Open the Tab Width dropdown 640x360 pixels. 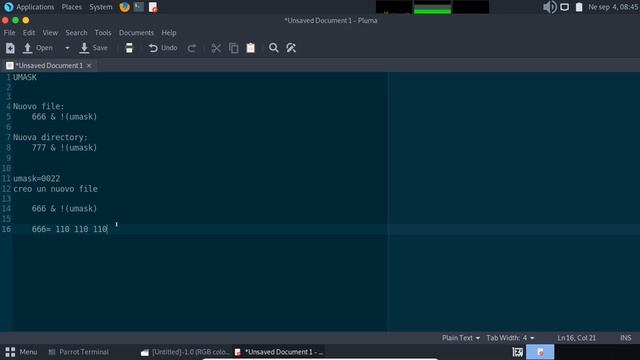510,338
